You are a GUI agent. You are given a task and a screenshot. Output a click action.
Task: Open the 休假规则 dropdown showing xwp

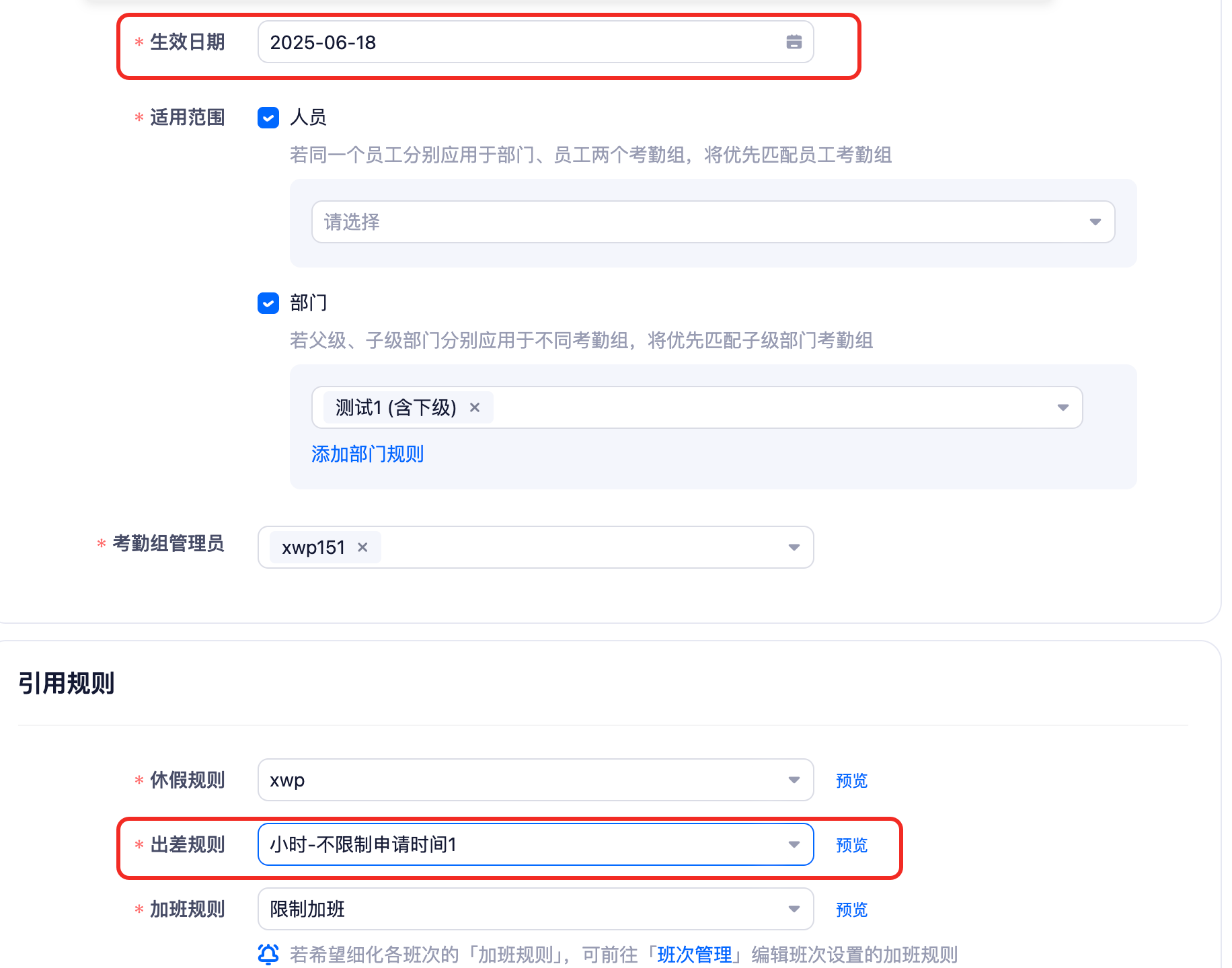[535, 780]
